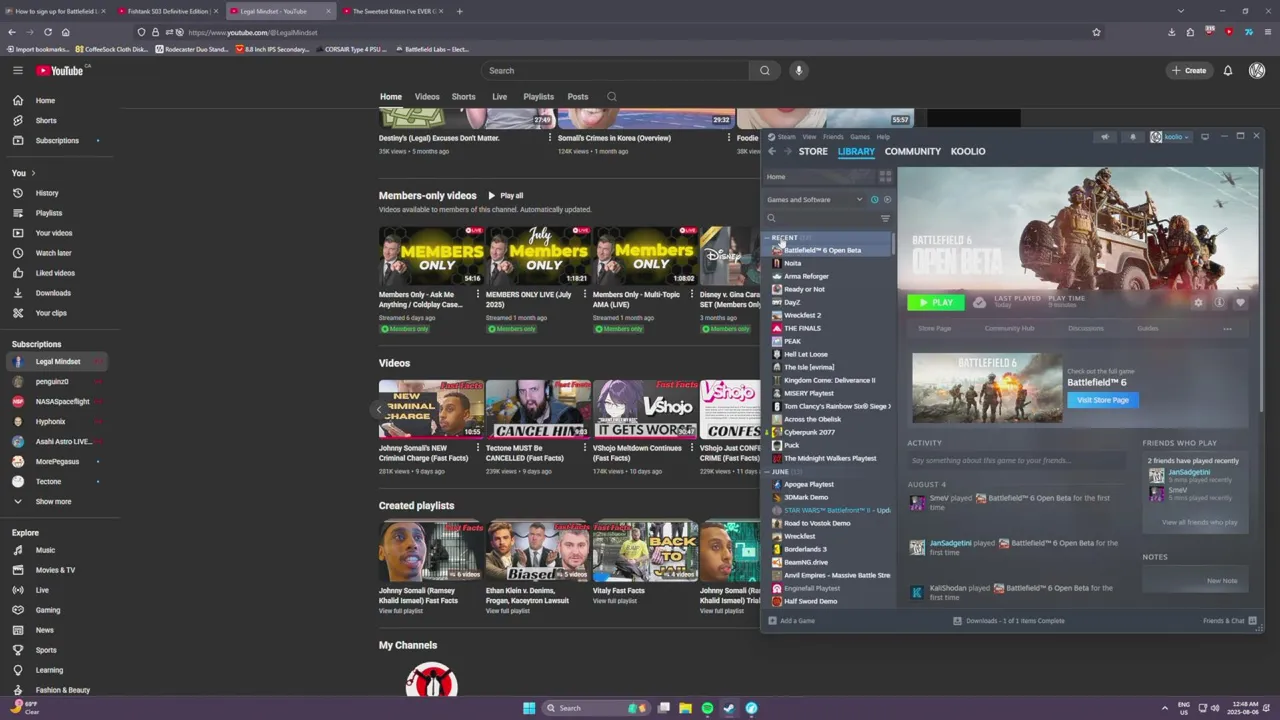Screen dimensions: 1280x720
Task: Search within Legal Mindset channel magnifier
Action: pos(612,97)
